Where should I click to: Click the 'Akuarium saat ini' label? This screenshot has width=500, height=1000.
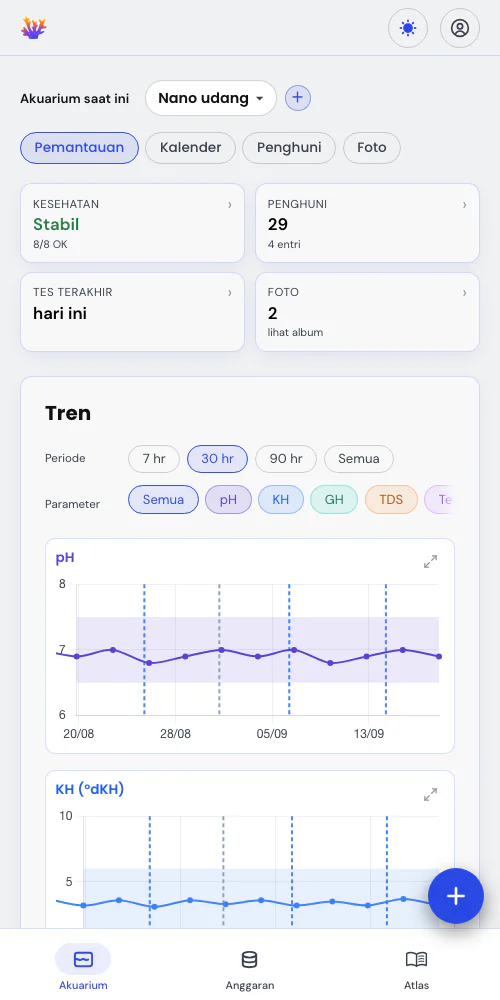(x=75, y=99)
